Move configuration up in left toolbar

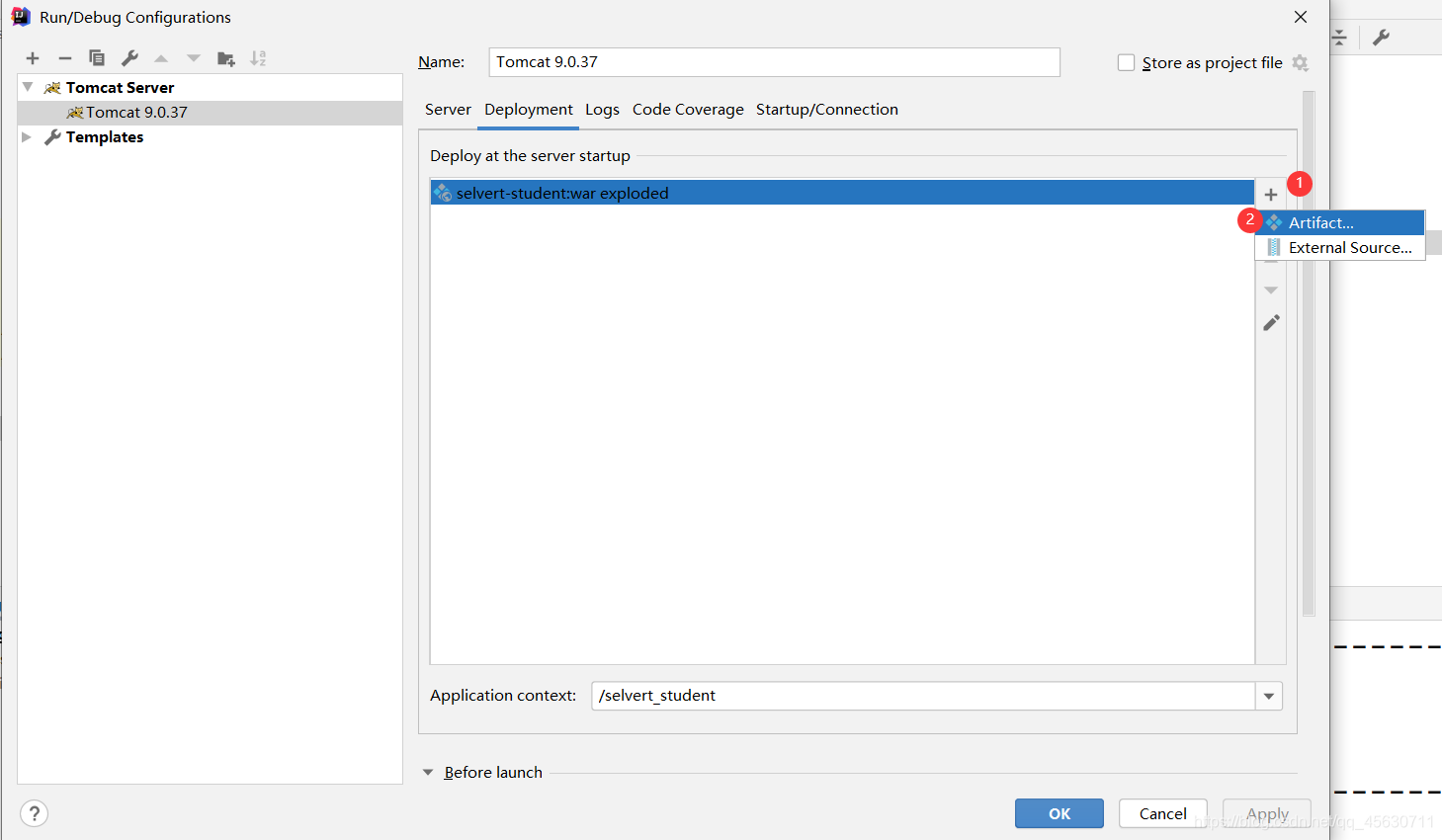coord(161,58)
